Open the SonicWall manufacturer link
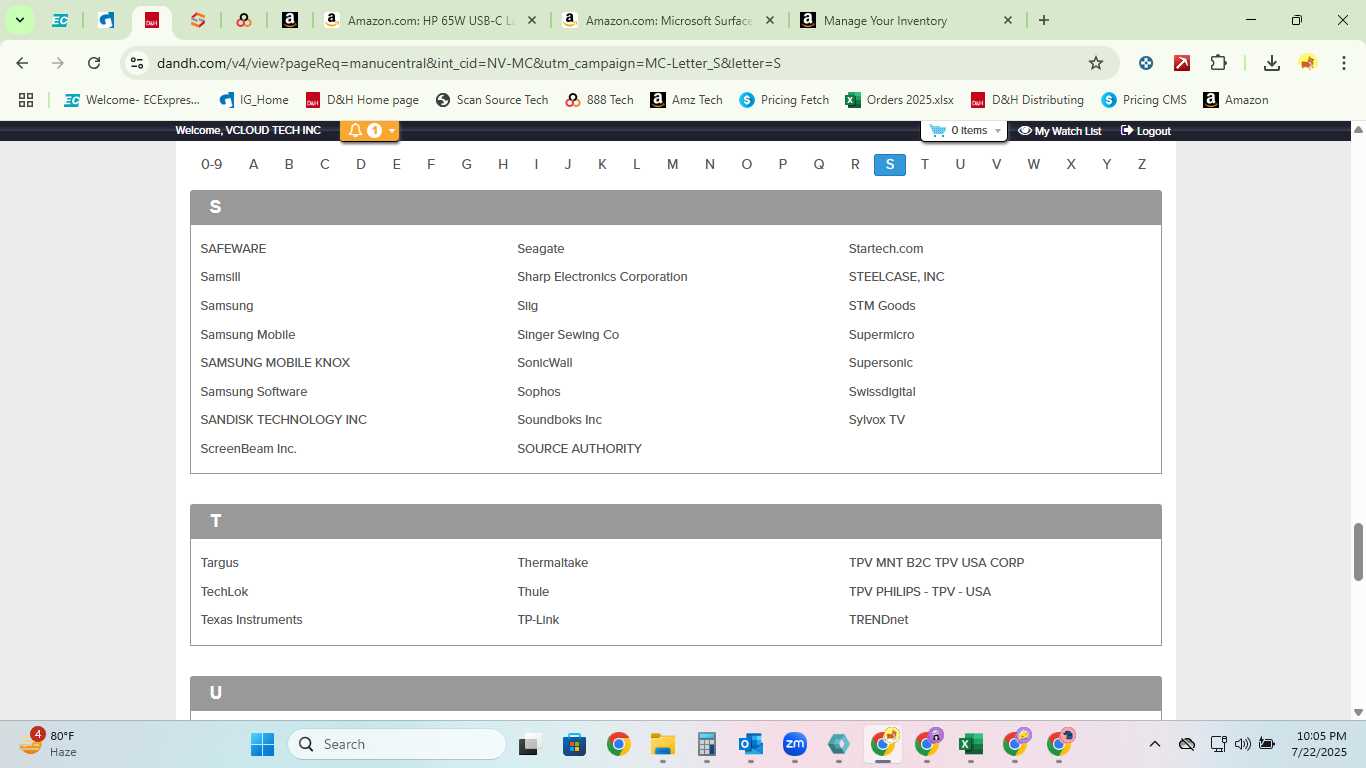The width and height of the screenshot is (1366, 768). [x=545, y=363]
